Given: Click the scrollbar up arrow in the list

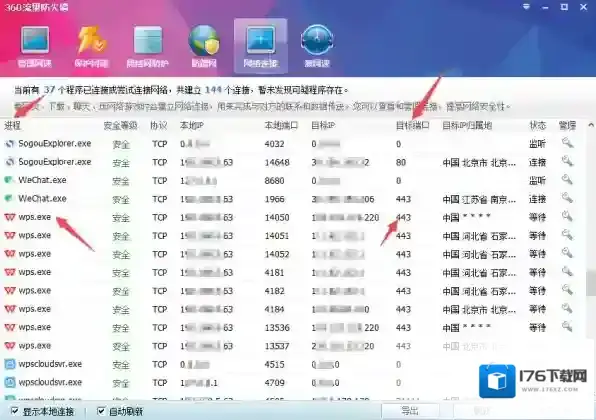Looking at the screenshot, I should point(591,125).
